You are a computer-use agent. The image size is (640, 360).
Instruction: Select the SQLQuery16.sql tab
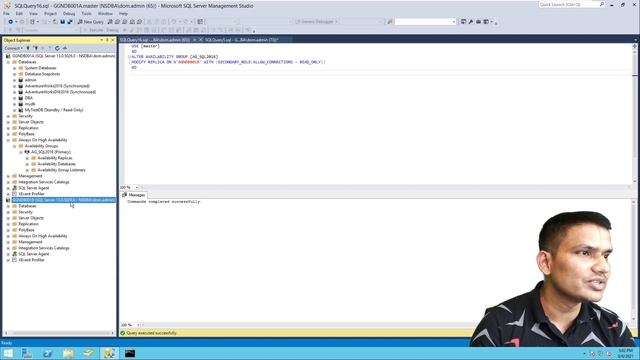tap(155, 40)
